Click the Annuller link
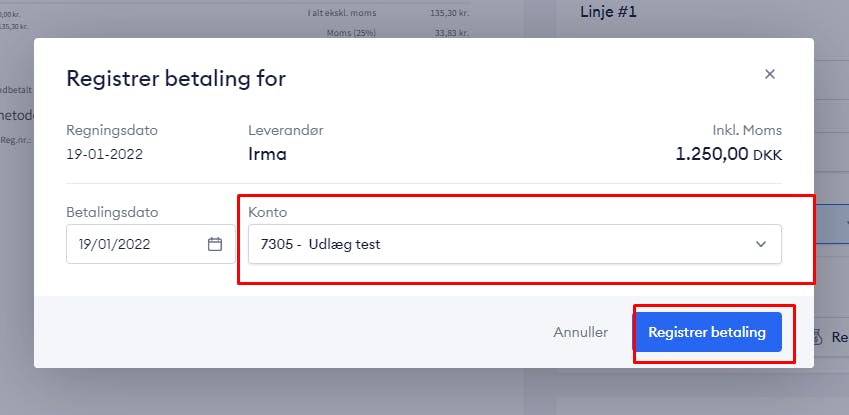Screen dimensions: 849x415 [x=580, y=332]
